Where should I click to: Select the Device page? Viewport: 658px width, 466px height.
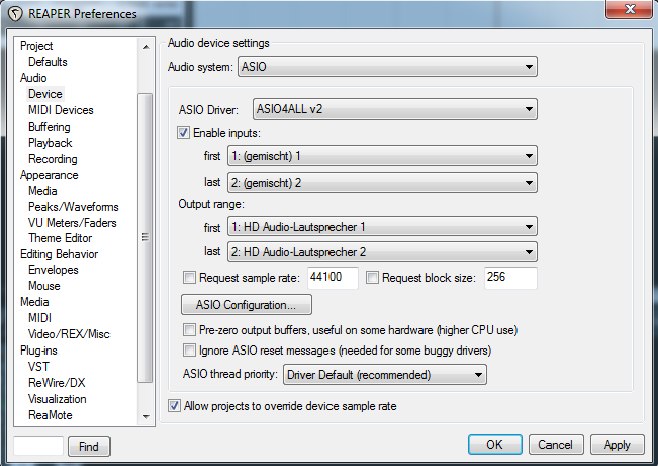[x=45, y=94]
